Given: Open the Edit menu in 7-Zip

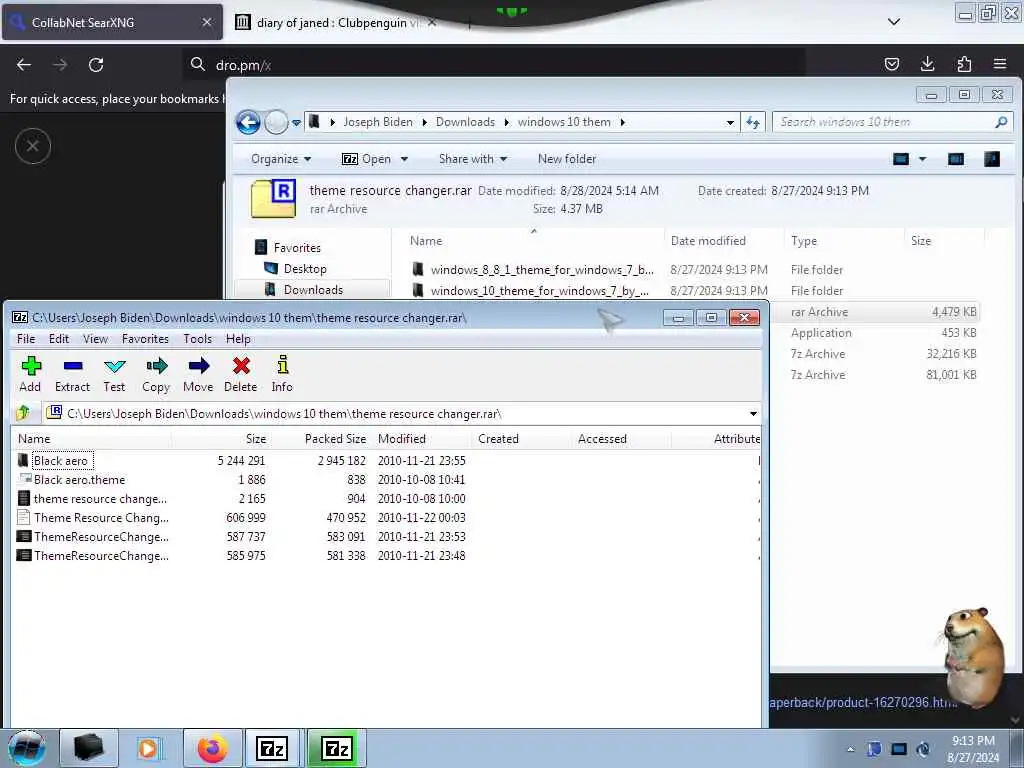Looking at the screenshot, I should (x=59, y=339).
